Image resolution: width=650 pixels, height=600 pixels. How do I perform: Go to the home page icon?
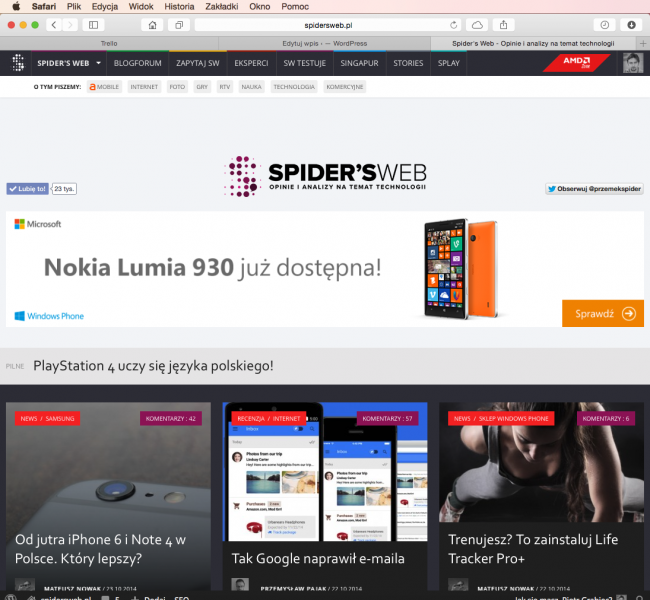[x=153, y=25]
